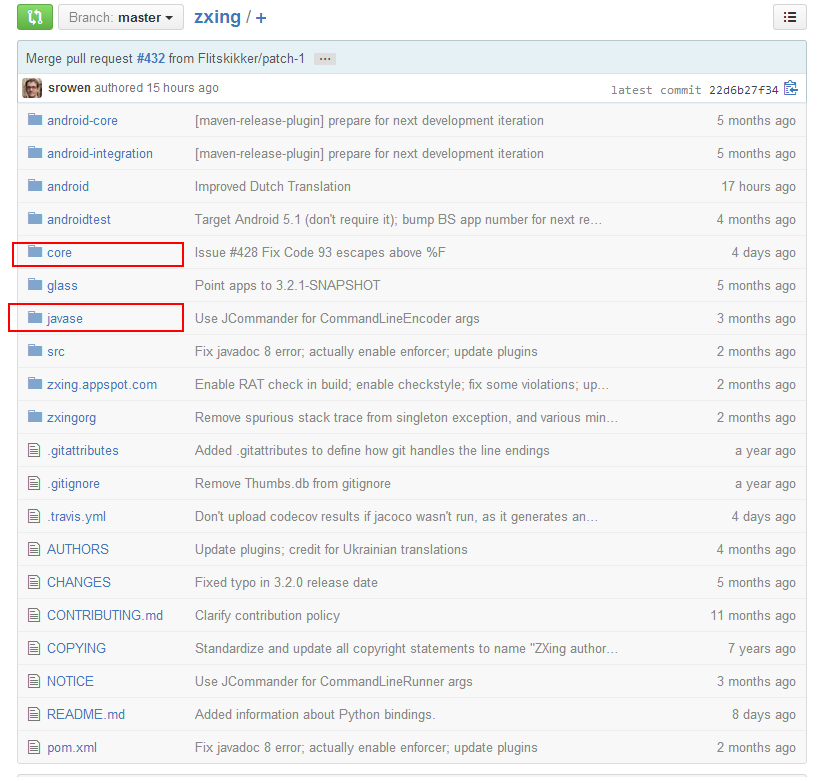Image resolution: width=817 pixels, height=777 pixels.
Task: Click the zxingorg folder icon
Action: pos(35,416)
